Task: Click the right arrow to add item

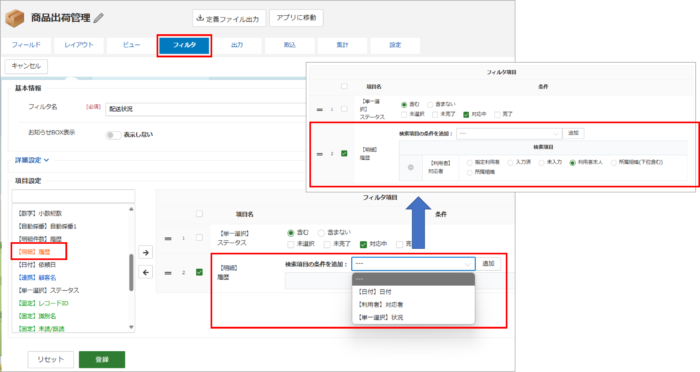Action: pos(146,252)
